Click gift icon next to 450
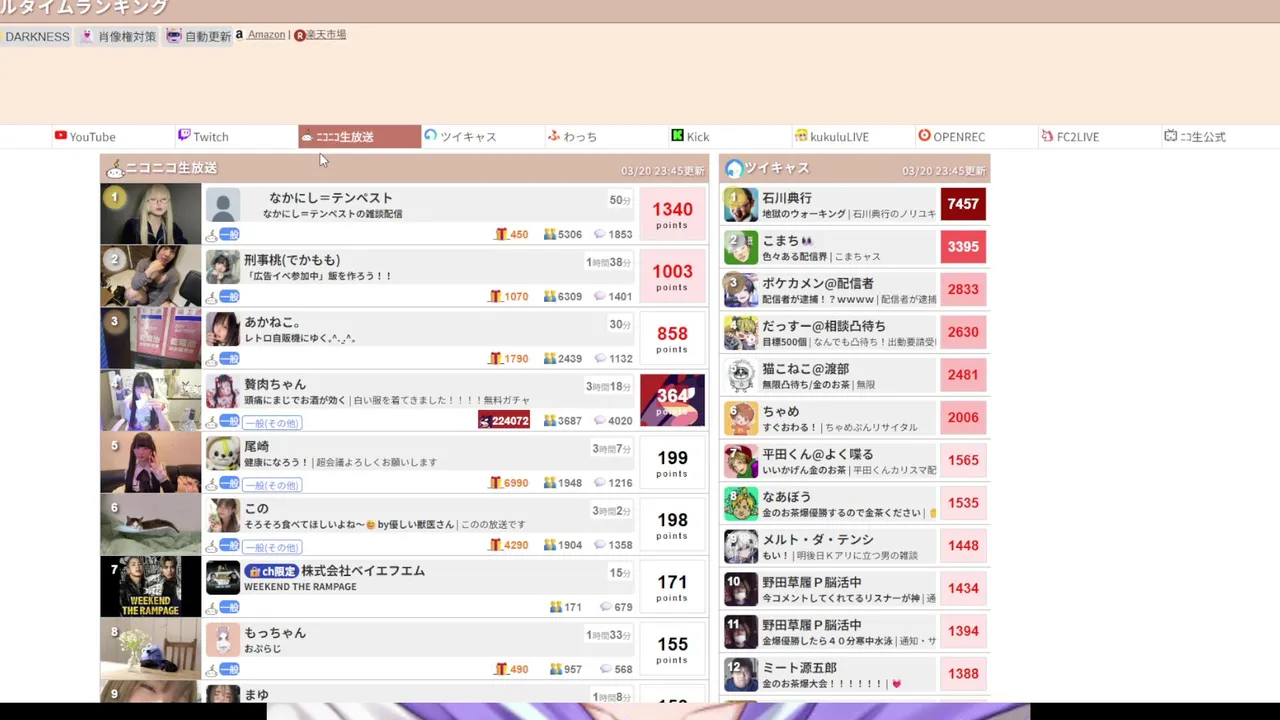The image size is (1280, 720). [502, 234]
